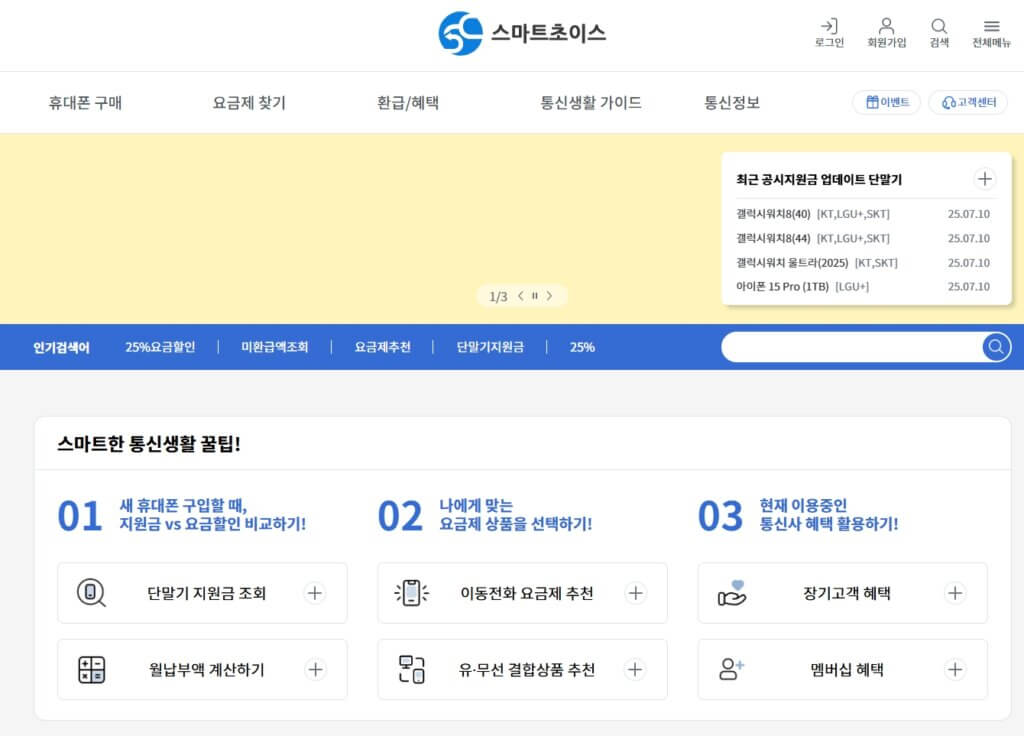Expand the 이동전화 요금제 추천 plus icon
This screenshot has width=1024, height=736.
(635, 593)
